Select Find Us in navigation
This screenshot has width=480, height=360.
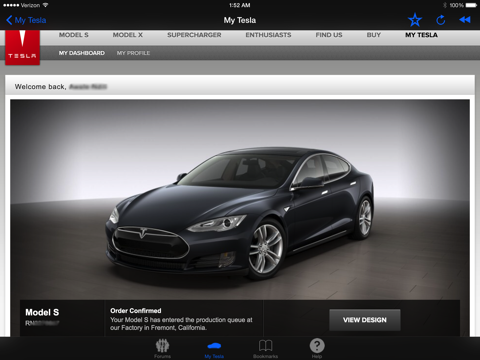329,35
